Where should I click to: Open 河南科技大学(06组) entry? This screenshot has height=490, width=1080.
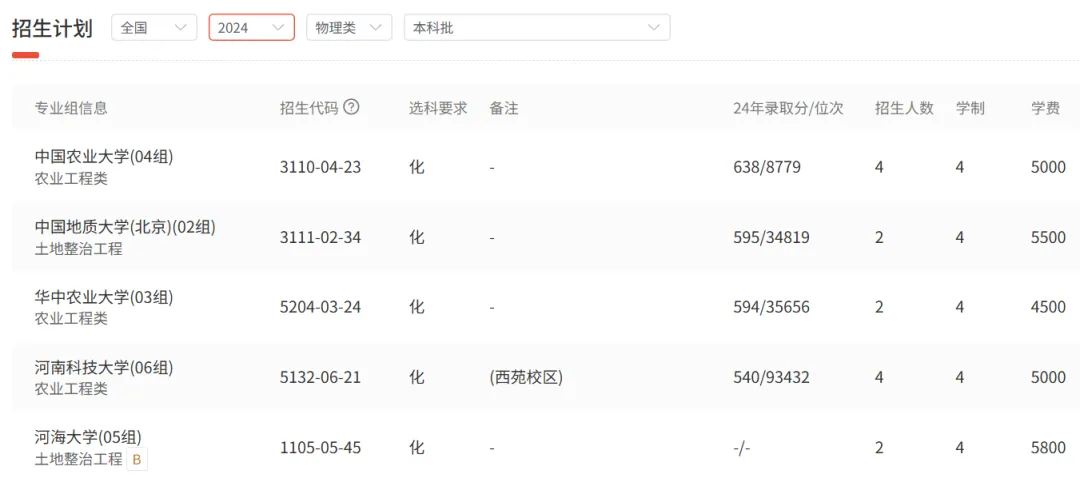[104, 367]
